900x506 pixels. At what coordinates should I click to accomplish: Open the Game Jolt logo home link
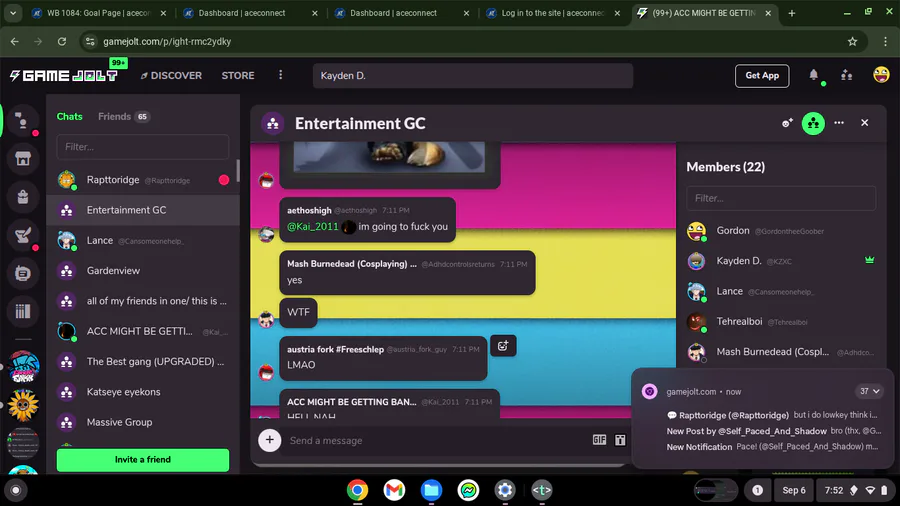click(x=64, y=76)
